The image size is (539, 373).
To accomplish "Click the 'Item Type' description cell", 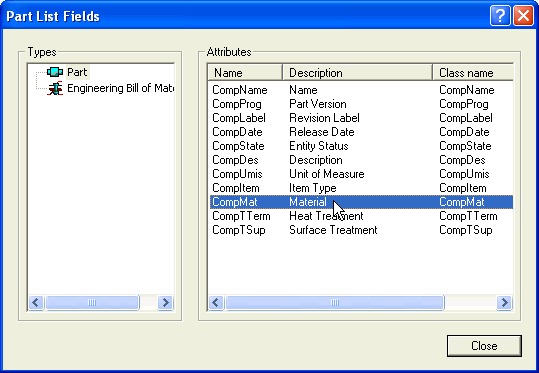I will [313, 188].
